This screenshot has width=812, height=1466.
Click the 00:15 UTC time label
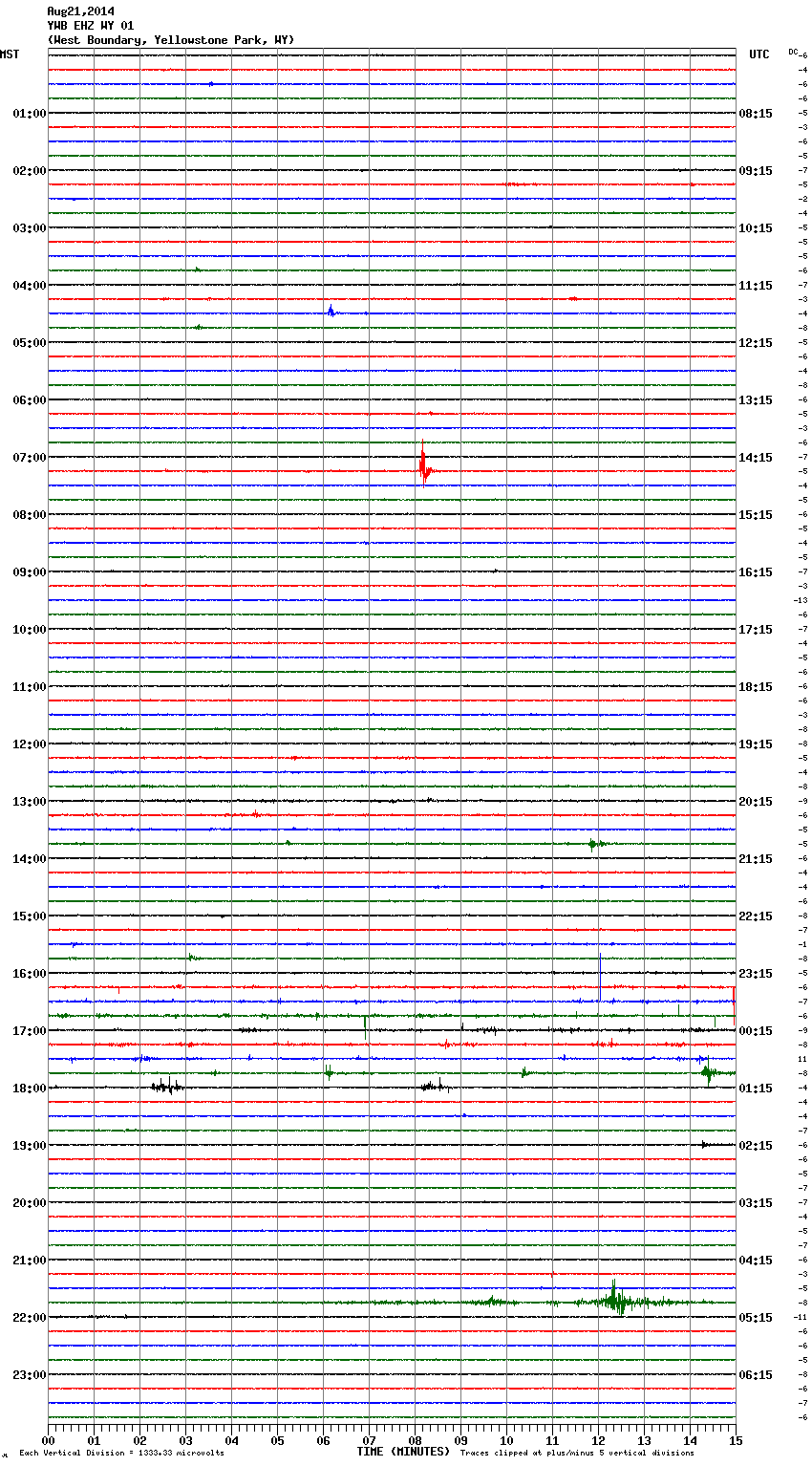[756, 1031]
